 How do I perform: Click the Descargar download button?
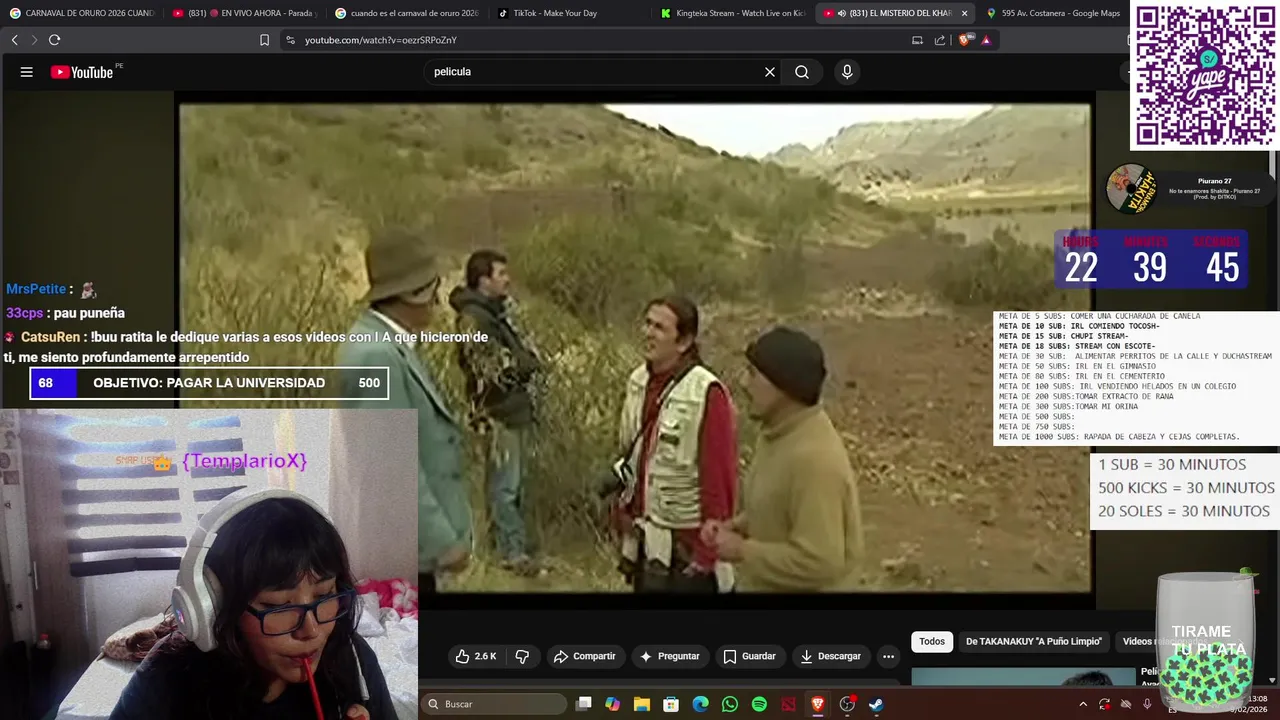[830, 656]
